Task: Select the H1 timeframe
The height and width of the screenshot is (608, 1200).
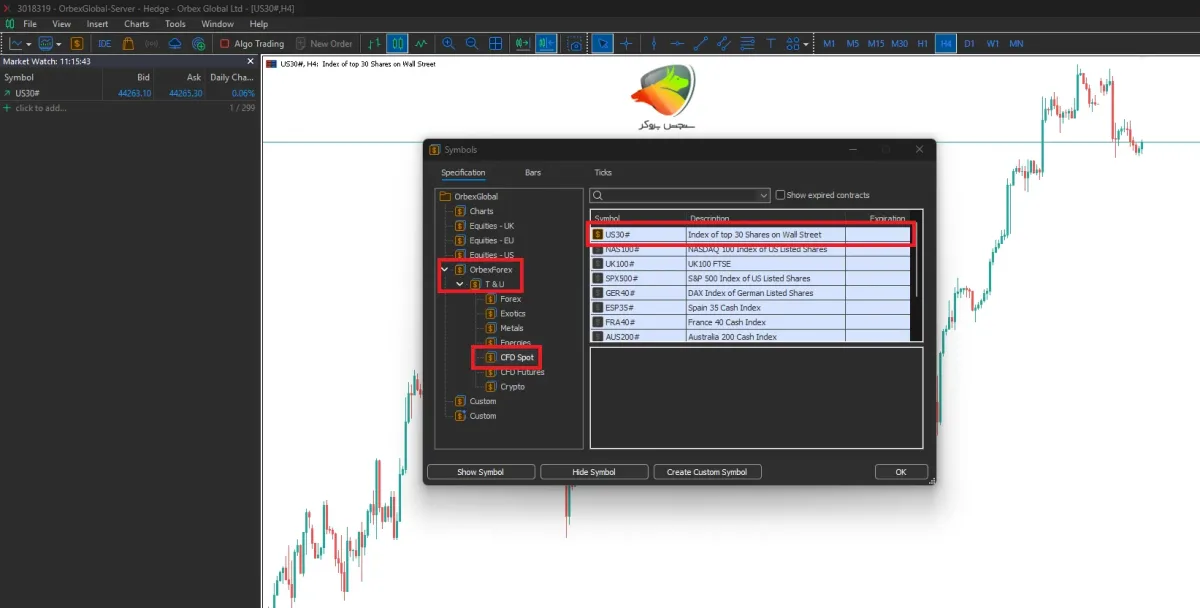Action: pos(923,44)
